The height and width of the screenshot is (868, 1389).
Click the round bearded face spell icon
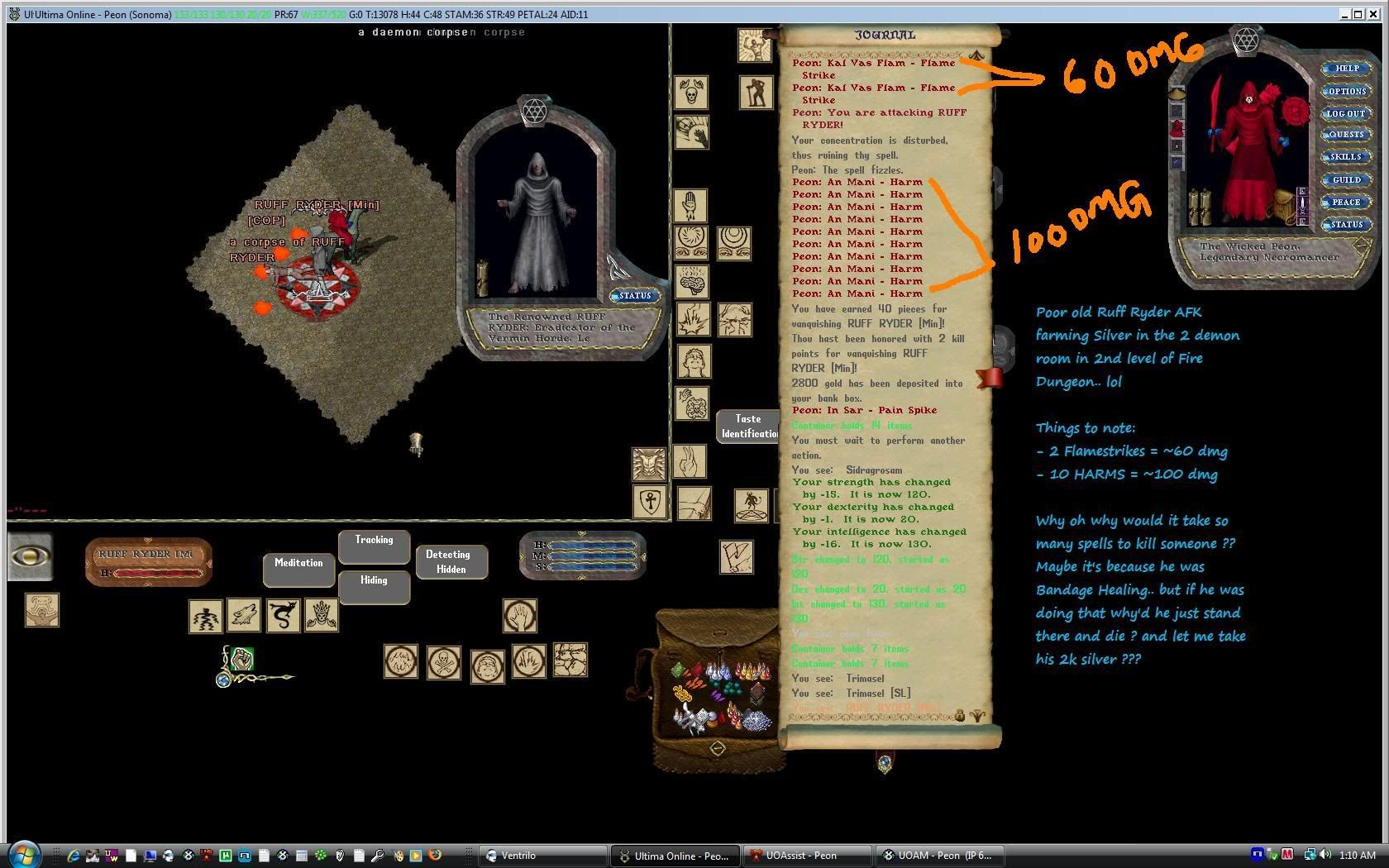tap(488, 666)
